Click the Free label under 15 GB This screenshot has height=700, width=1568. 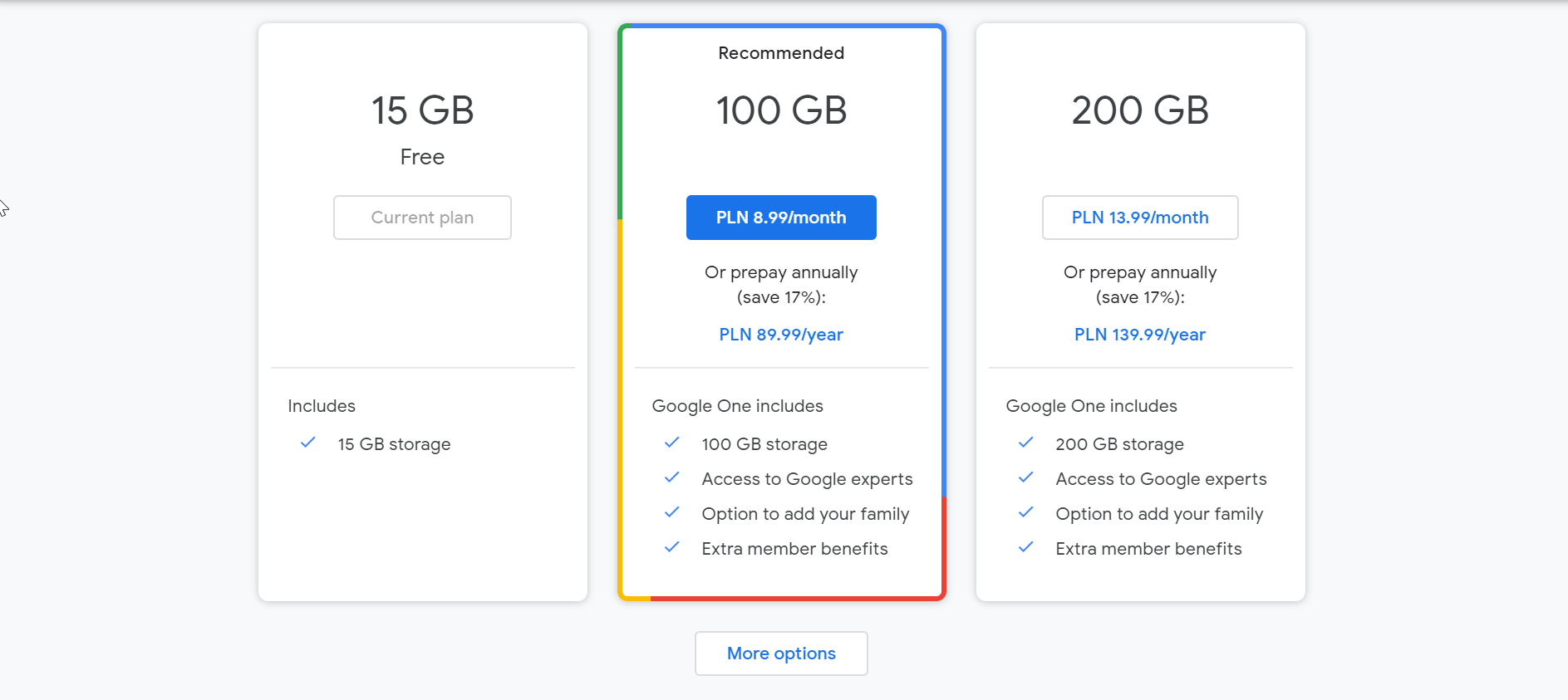click(x=422, y=157)
